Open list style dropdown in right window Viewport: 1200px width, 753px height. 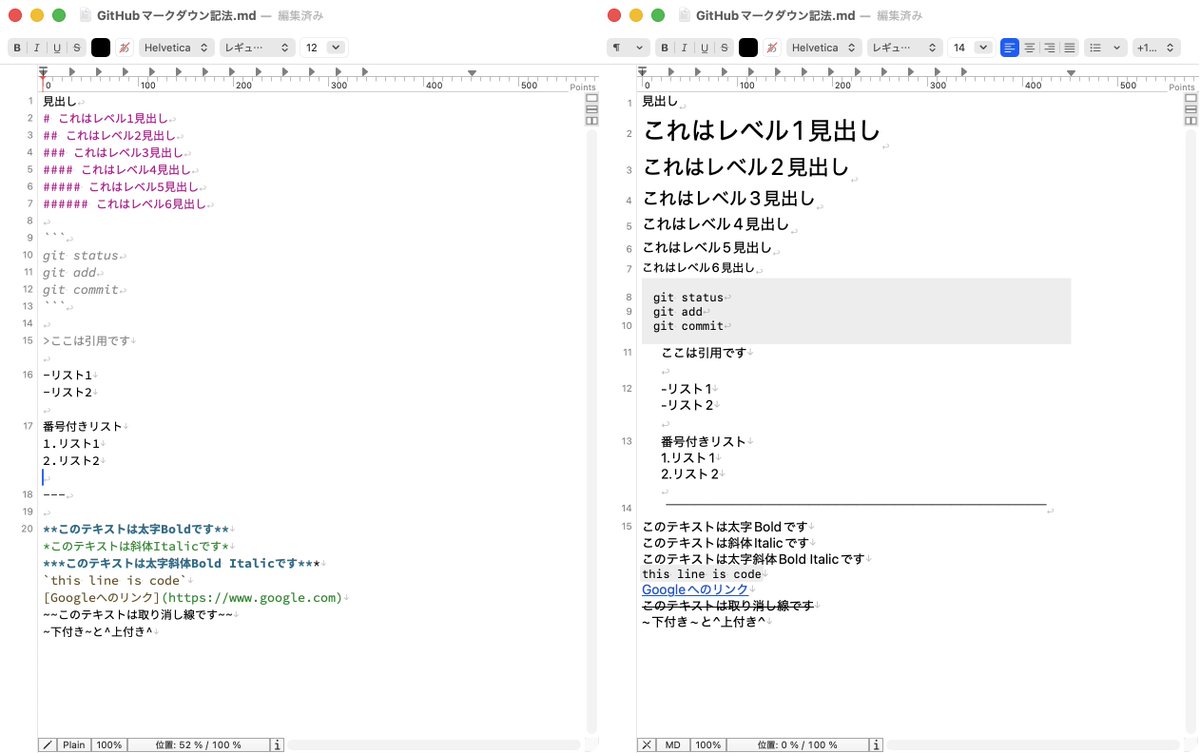1106,47
